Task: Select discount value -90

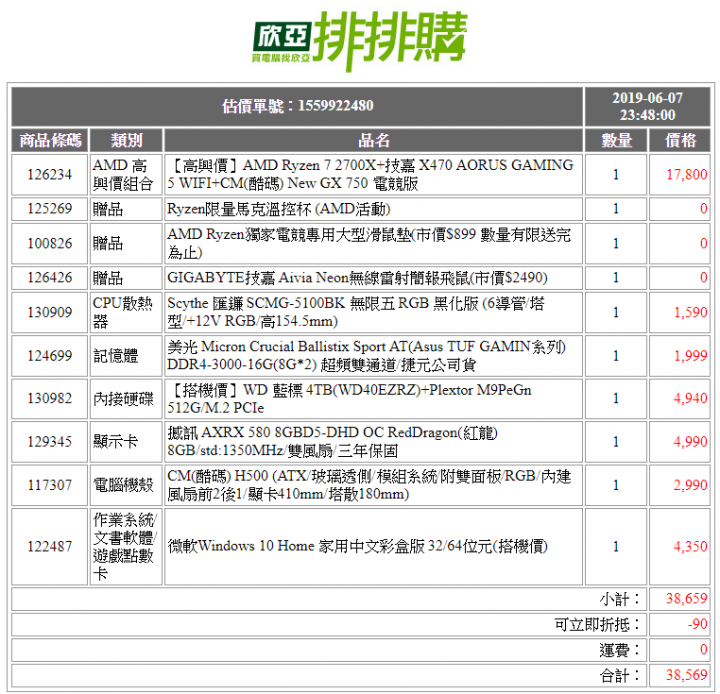Action: pos(698,624)
